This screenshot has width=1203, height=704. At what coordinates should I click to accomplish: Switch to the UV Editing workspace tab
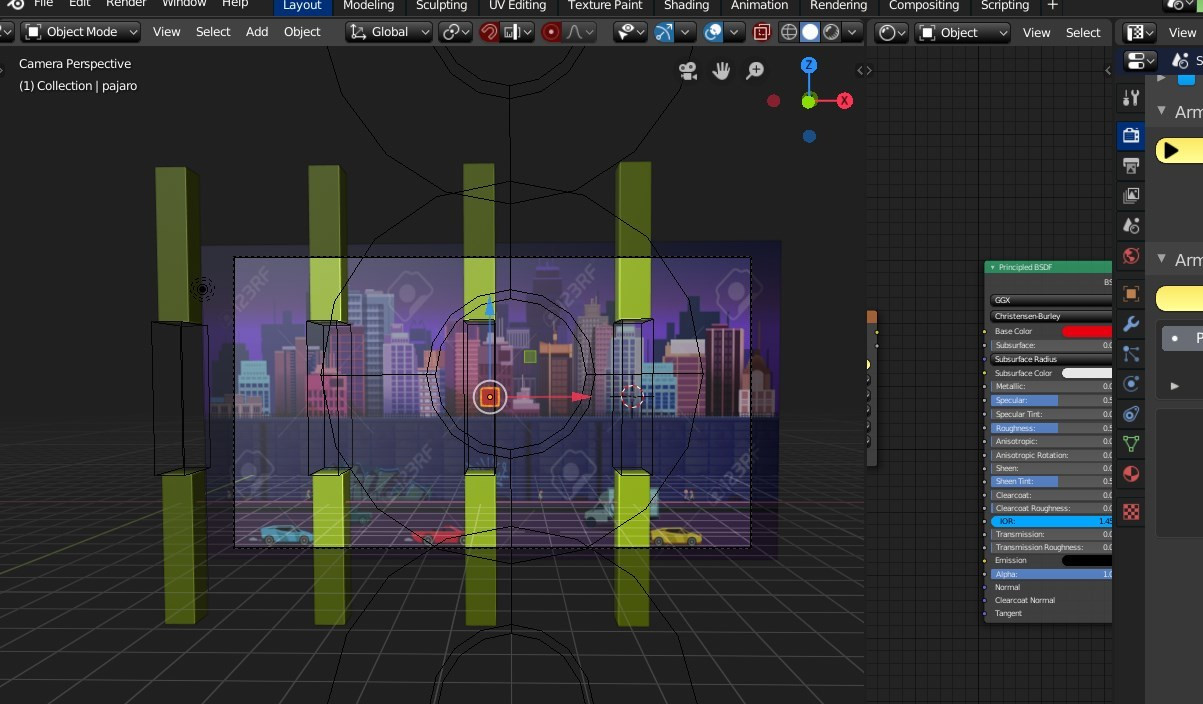point(517,6)
